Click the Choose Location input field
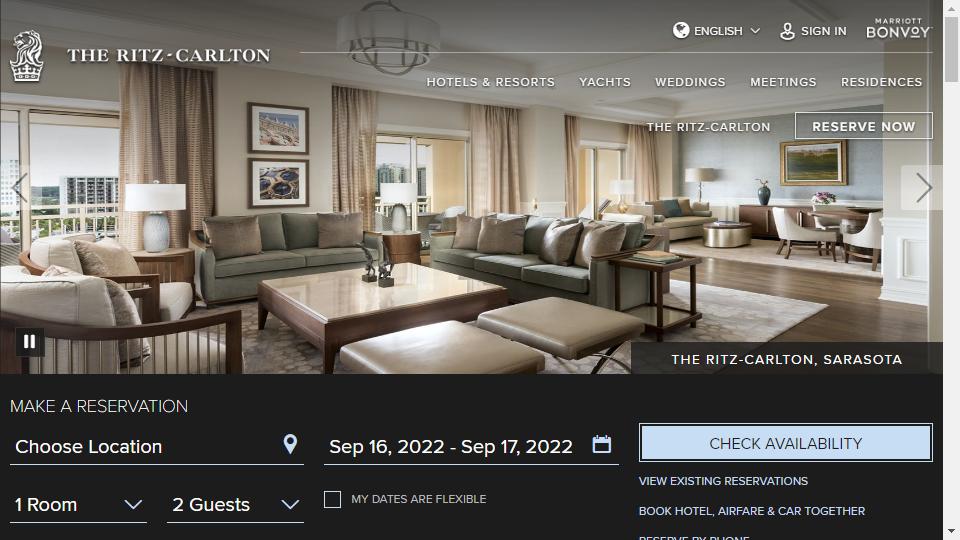This screenshot has height=540, width=960. pyautogui.click(x=157, y=447)
